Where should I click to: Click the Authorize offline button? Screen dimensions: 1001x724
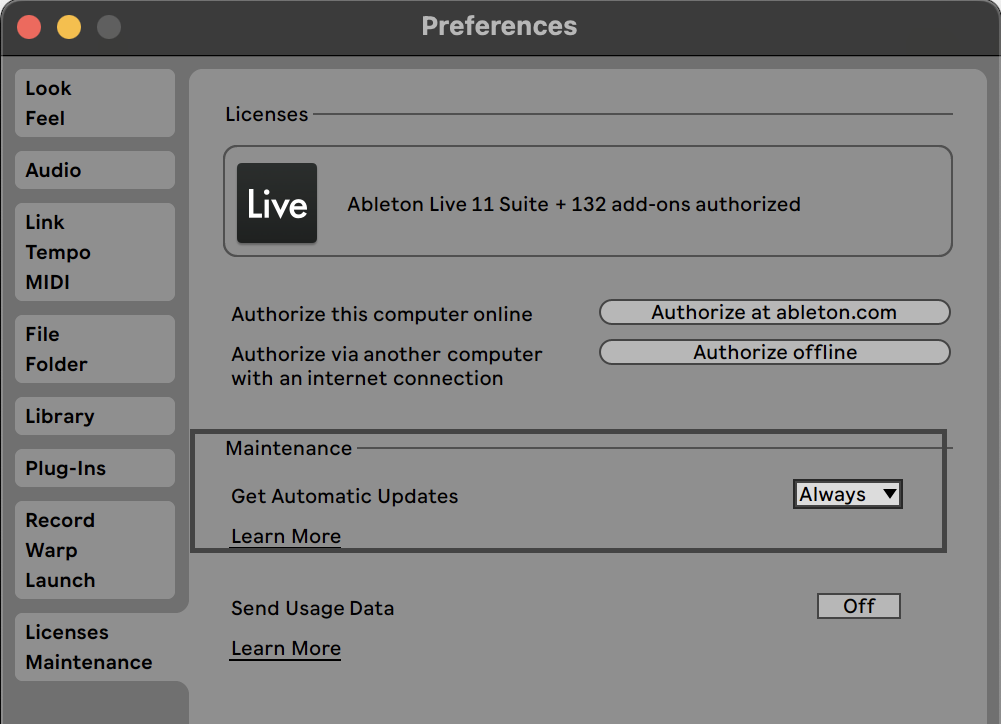[774, 352]
